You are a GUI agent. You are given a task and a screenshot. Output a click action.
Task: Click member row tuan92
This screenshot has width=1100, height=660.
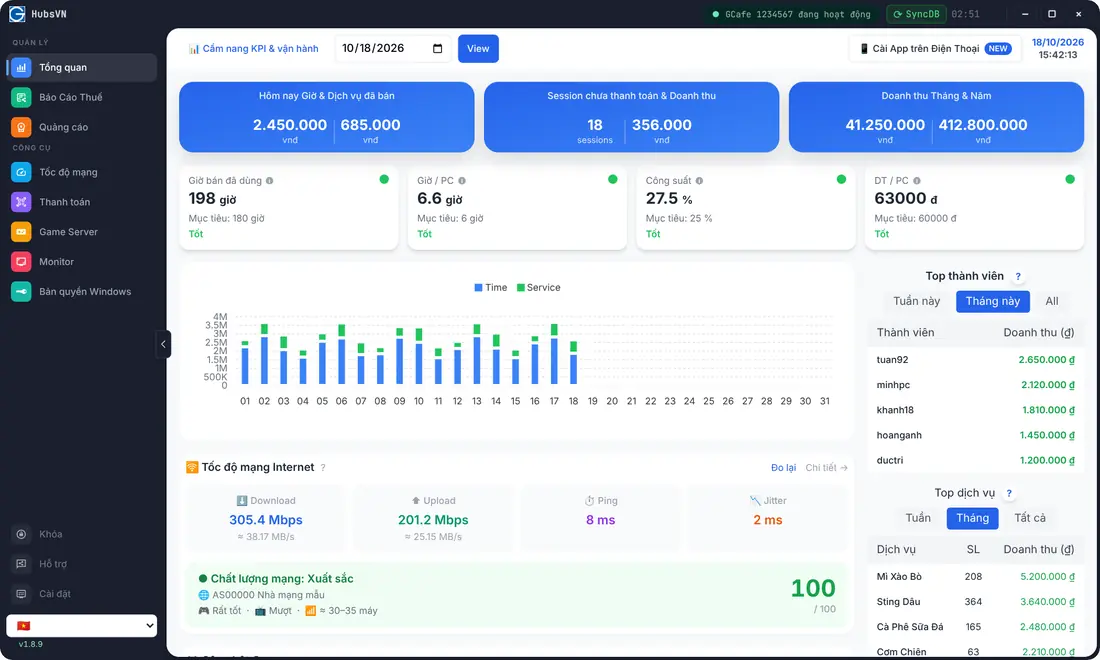tap(975, 360)
